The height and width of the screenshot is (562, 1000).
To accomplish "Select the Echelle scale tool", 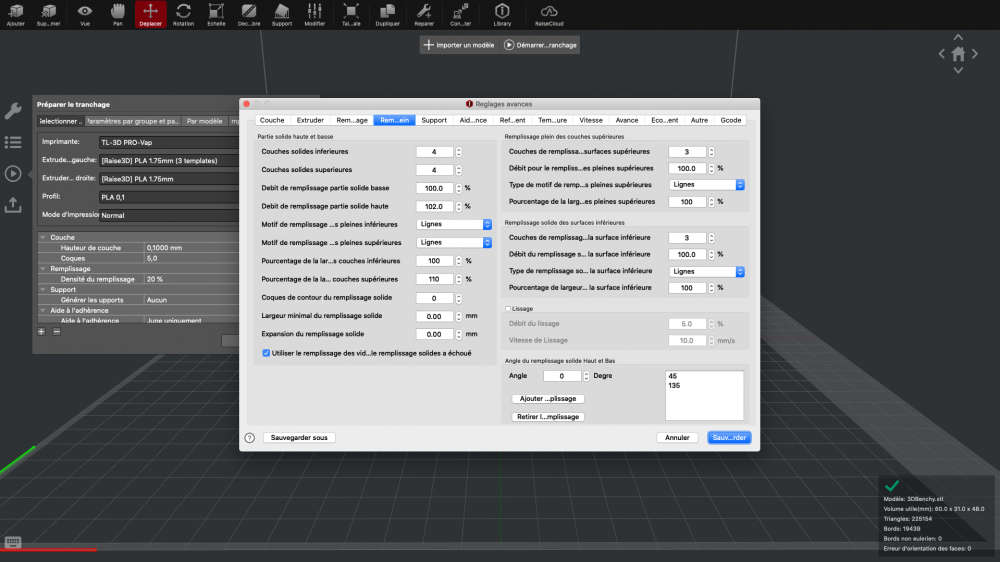I will coord(216,11).
